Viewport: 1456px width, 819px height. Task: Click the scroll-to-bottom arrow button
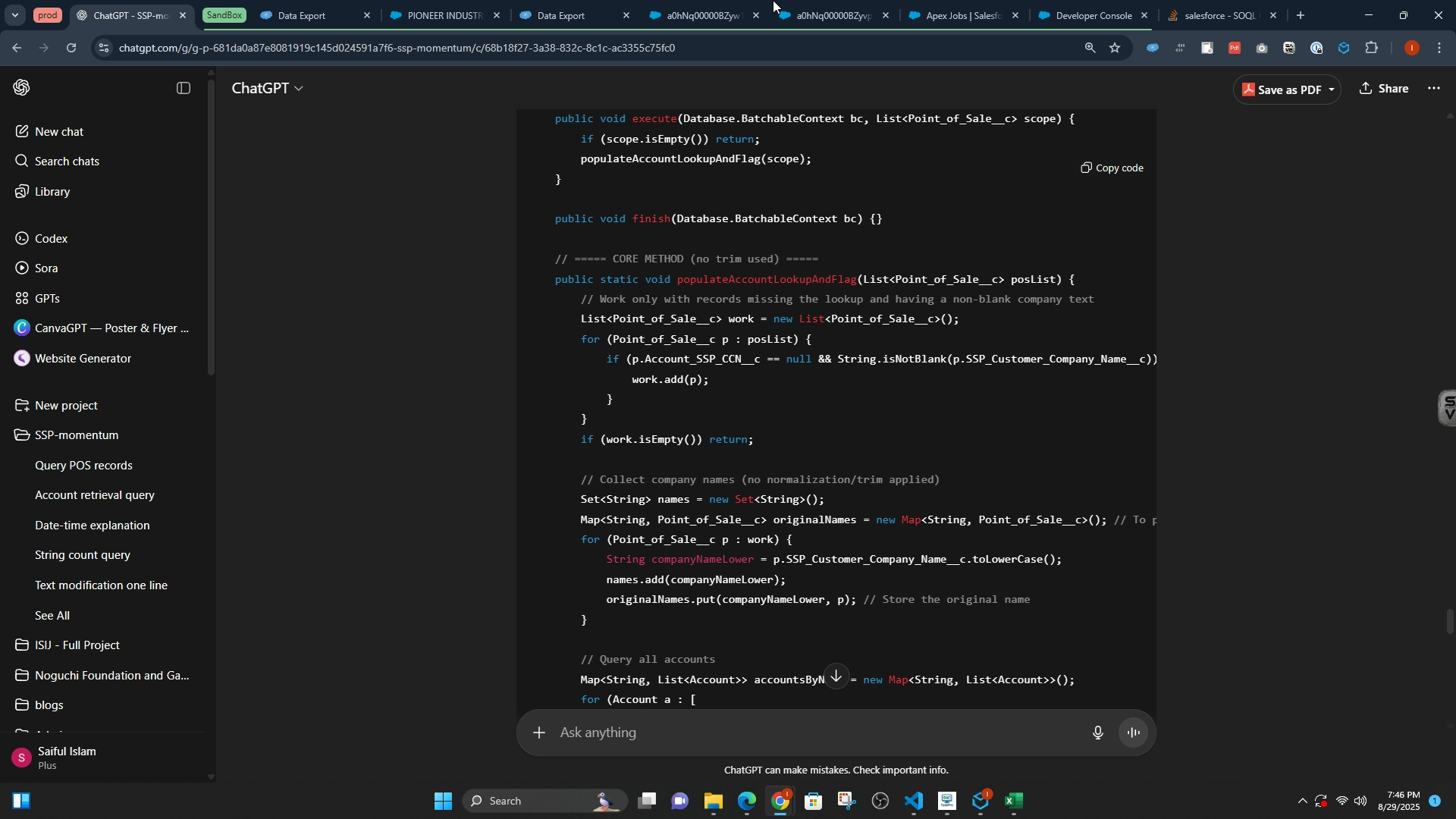click(x=836, y=676)
